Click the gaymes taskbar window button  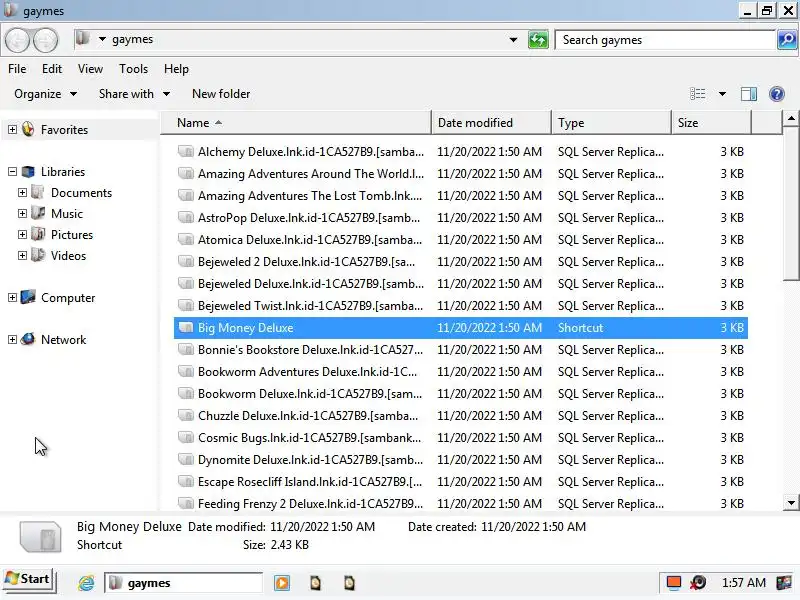tap(183, 583)
